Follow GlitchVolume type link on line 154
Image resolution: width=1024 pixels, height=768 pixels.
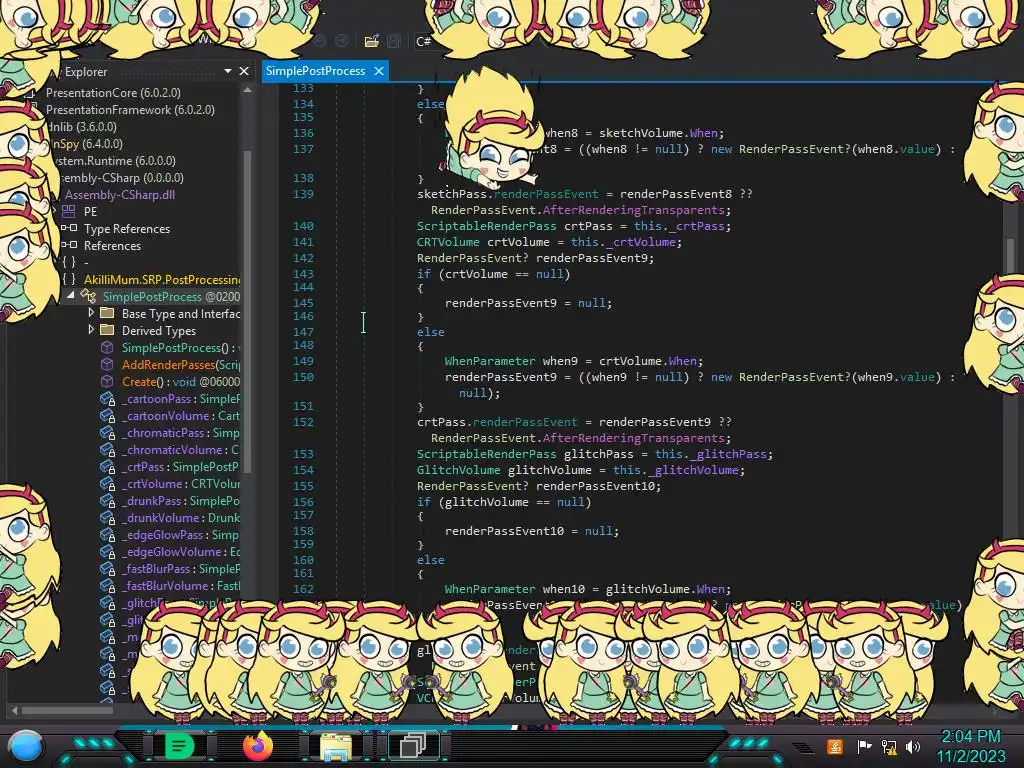pyautogui.click(x=458, y=470)
